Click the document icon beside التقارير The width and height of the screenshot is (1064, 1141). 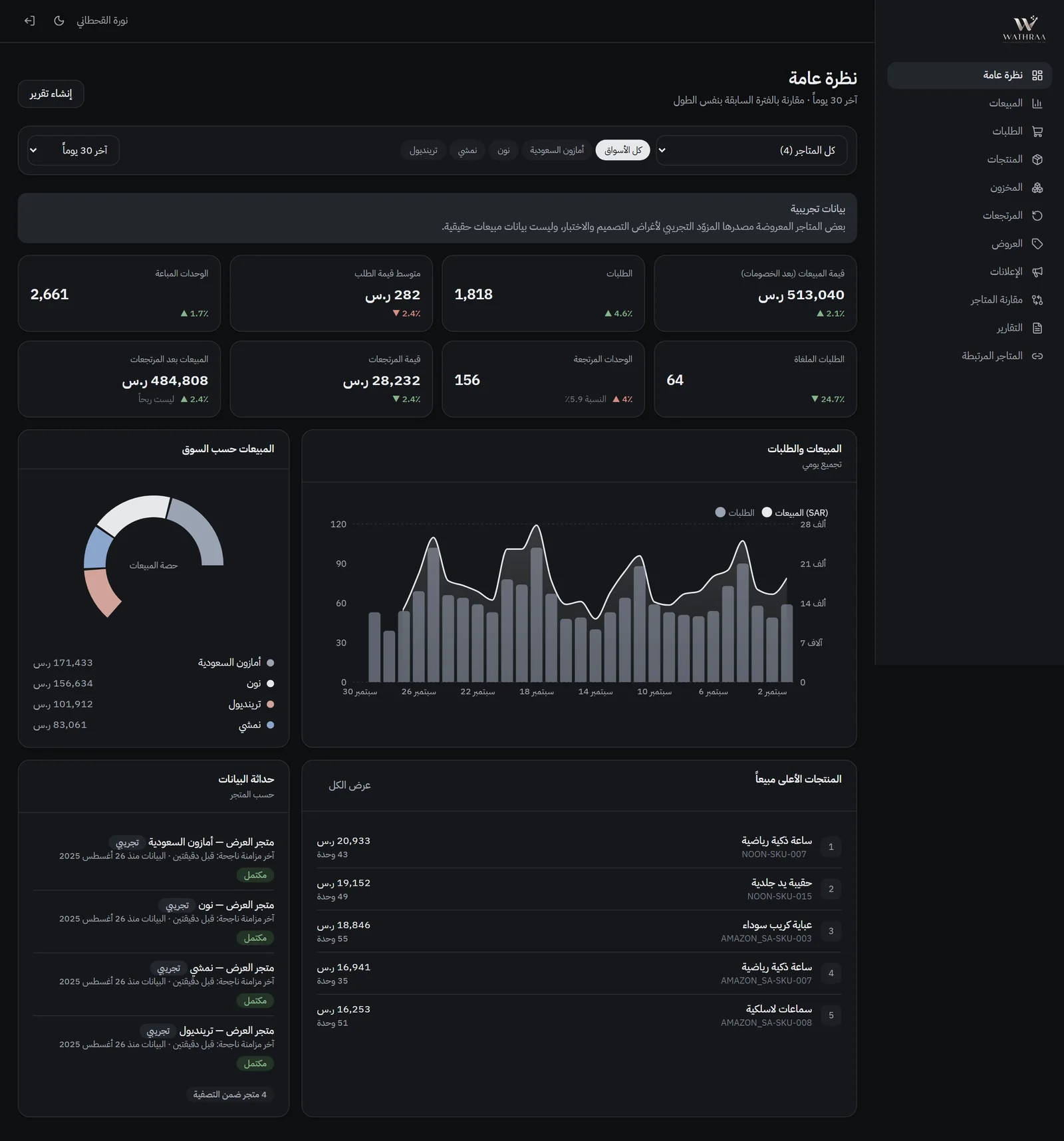1037,328
